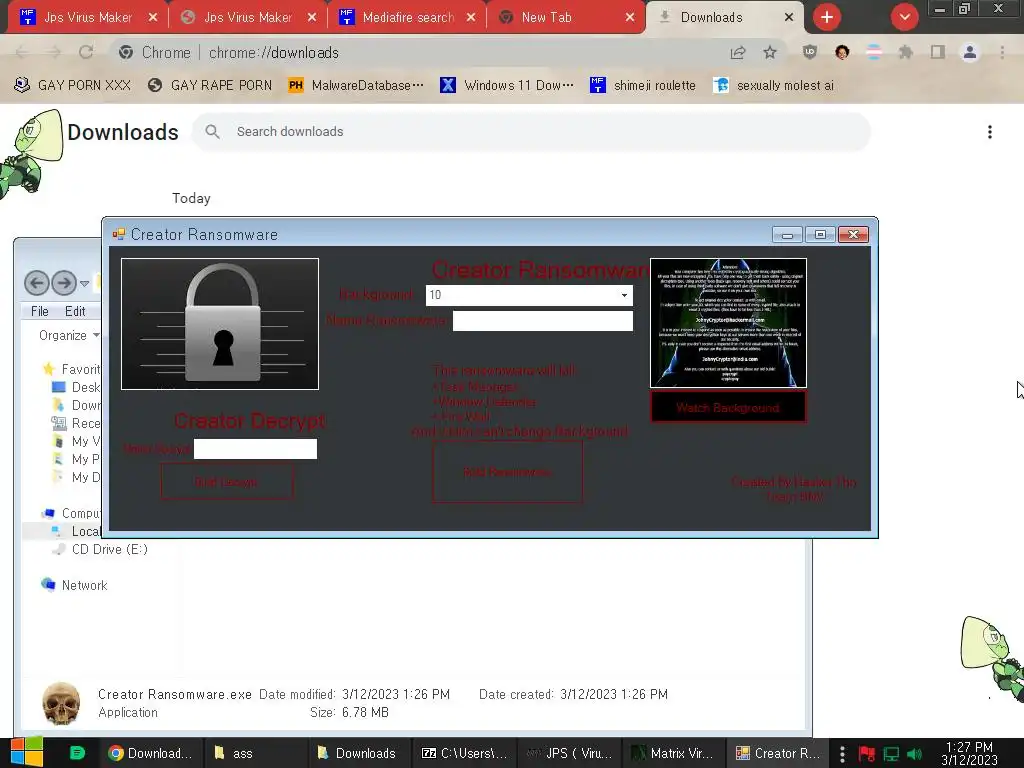Click the volume speaker tray icon
The height and width of the screenshot is (768, 1024).
(915, 754)
